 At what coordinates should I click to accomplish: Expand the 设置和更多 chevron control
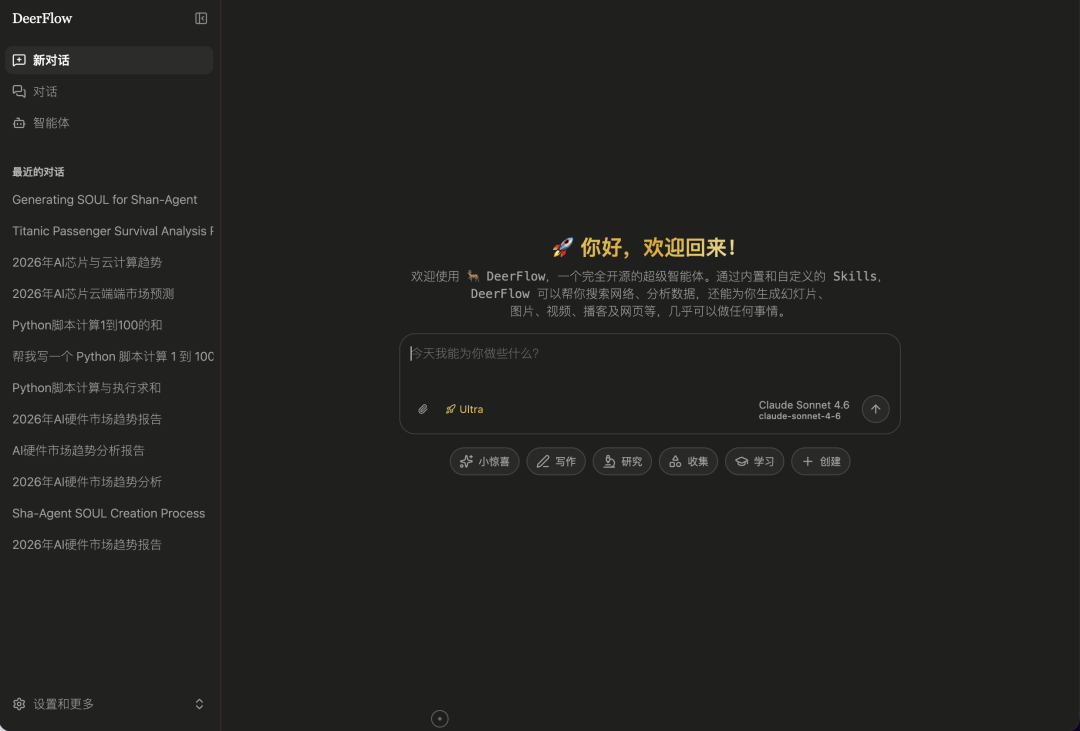point(198,704)
